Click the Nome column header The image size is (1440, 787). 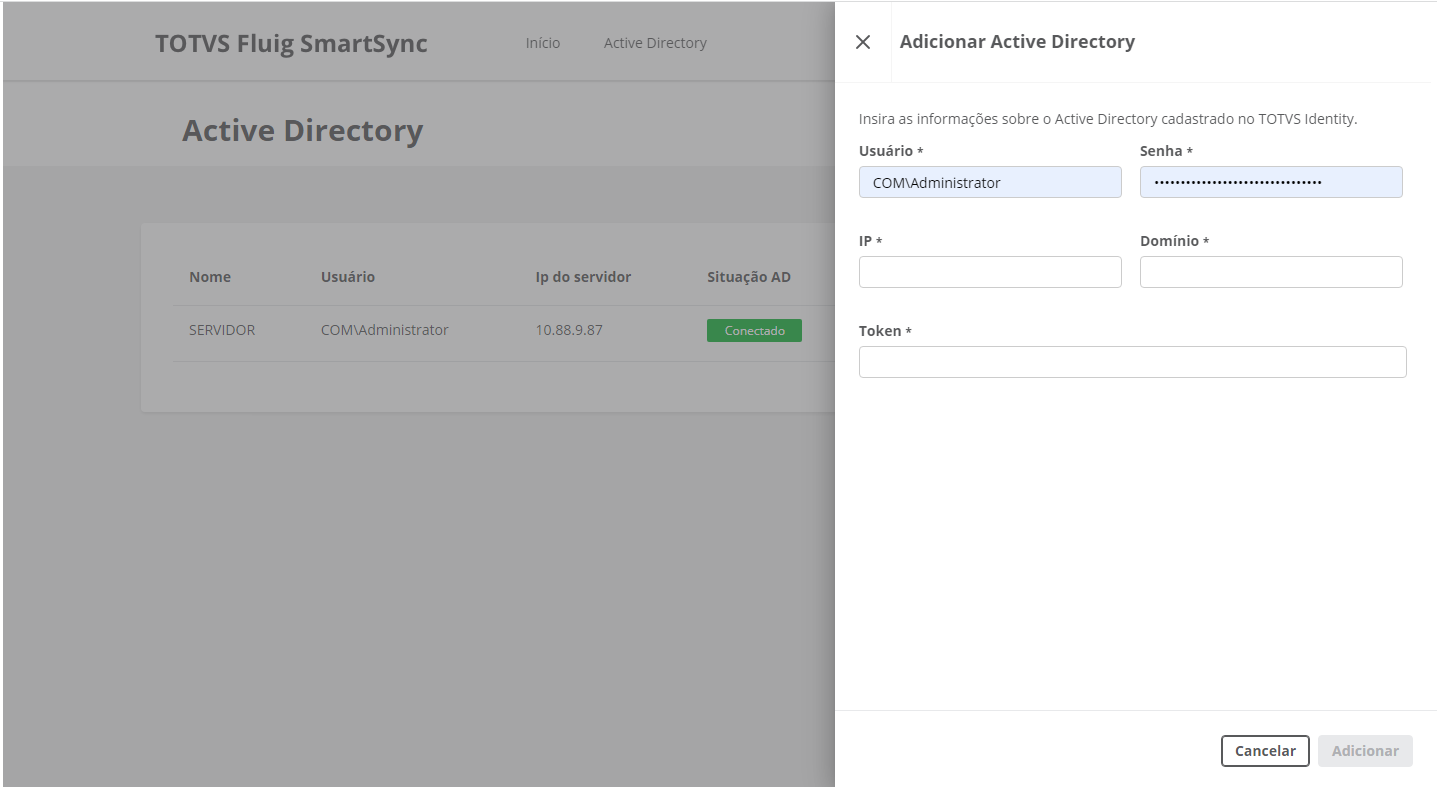(x=210, y=277)
